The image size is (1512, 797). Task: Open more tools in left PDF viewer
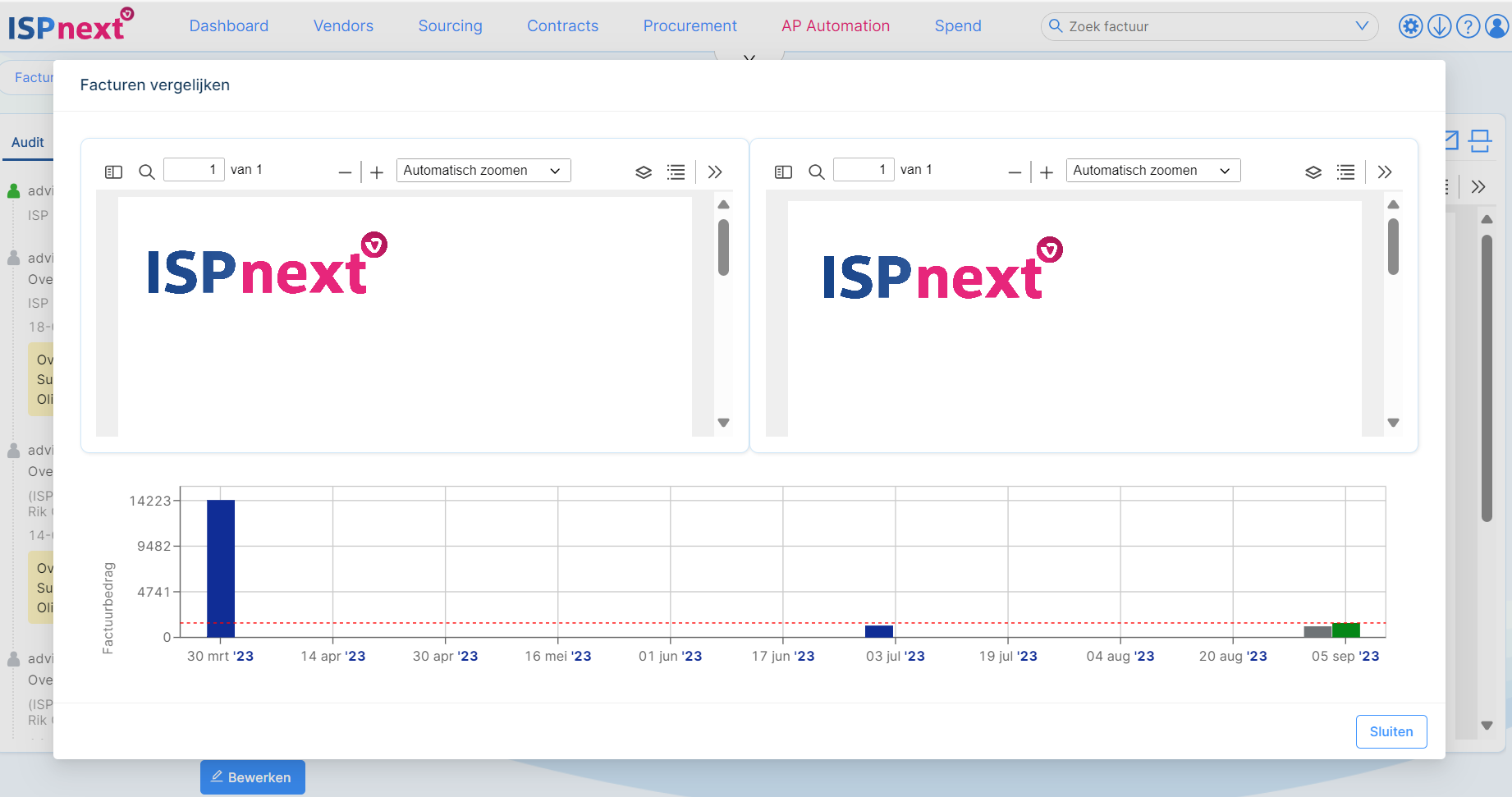[715, 172]
